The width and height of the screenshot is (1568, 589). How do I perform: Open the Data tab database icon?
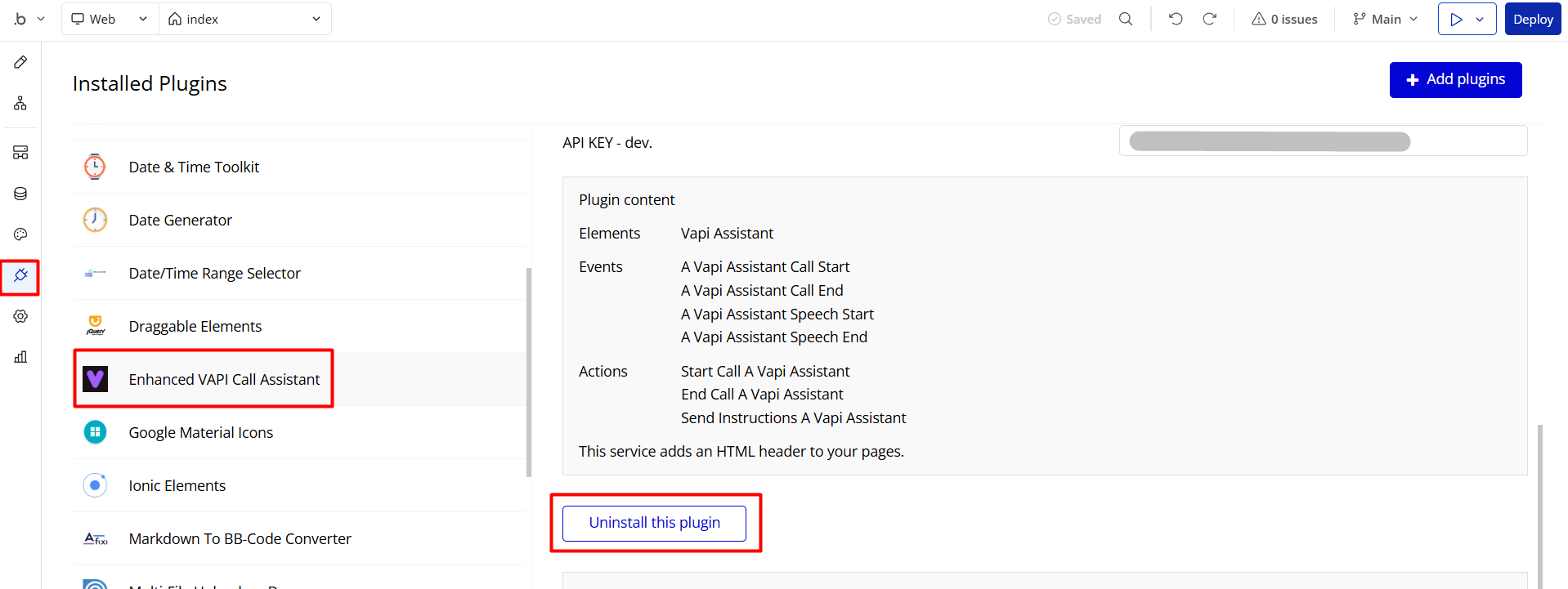pos(20,194)
